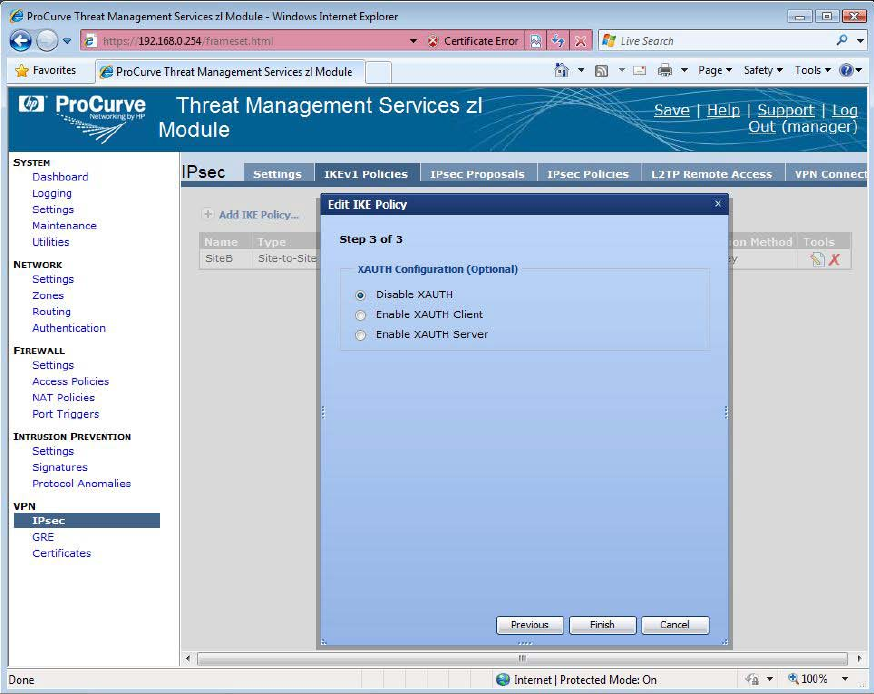The width and height of the screenshot is (874, 694).
Task: Open GRE under VPN
Action: coord(43,537)
